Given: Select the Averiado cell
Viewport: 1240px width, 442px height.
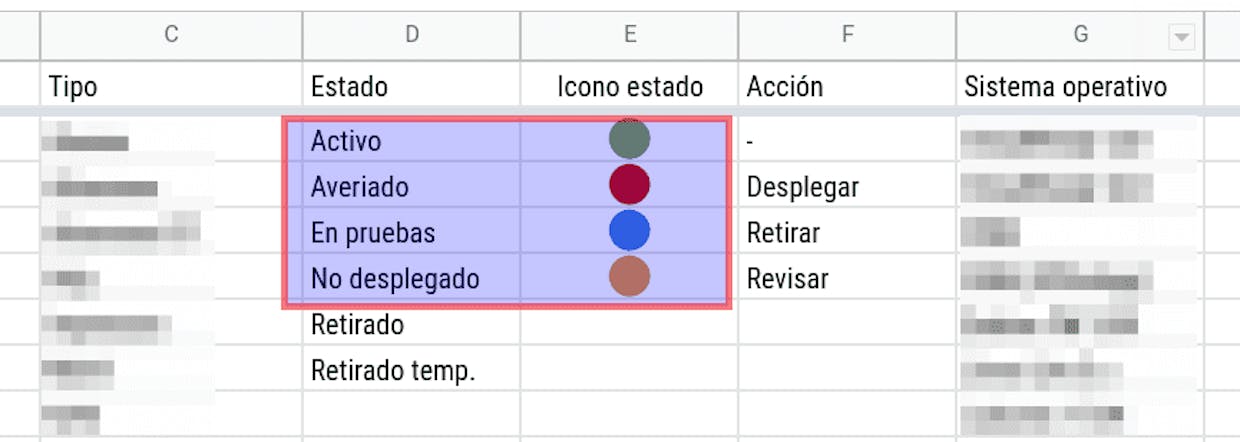Looking at the screenshot, I should point(411,187).
